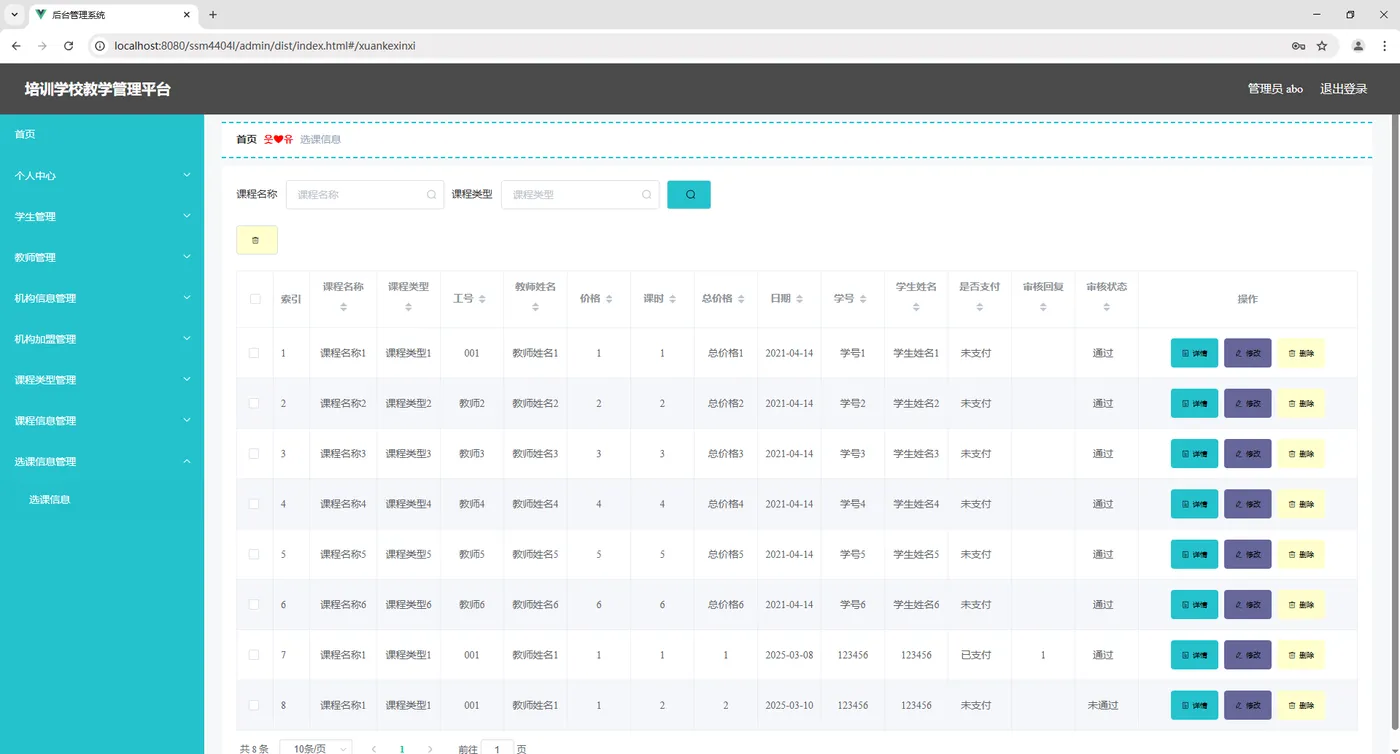Expand the 教师管理 sidebar menu
The height and width of the screenshot is (754, 1400).
[102, 257]
